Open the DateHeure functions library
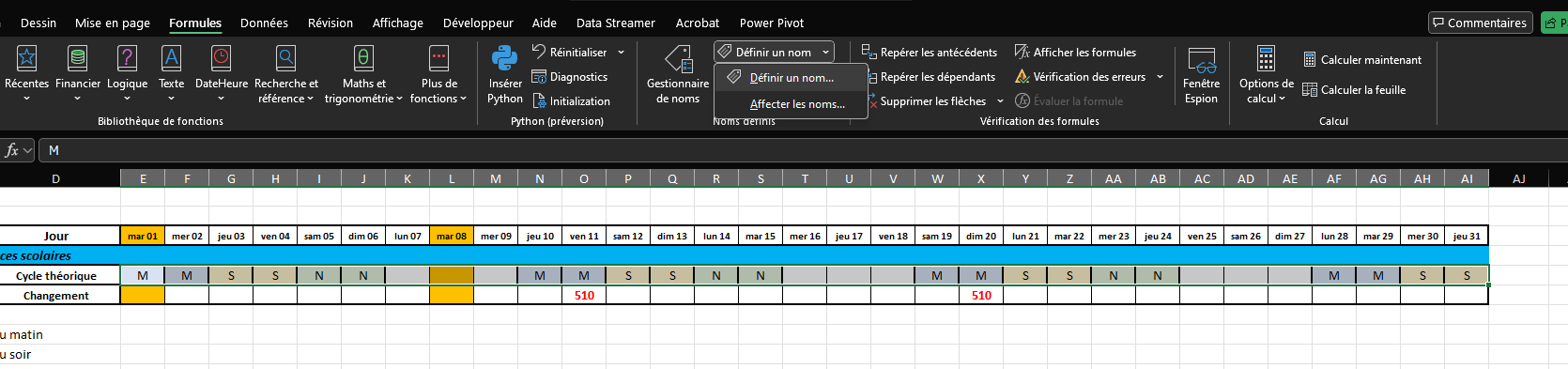The height and width of the screenshot is (369, 1568). (x=222, y=72)
